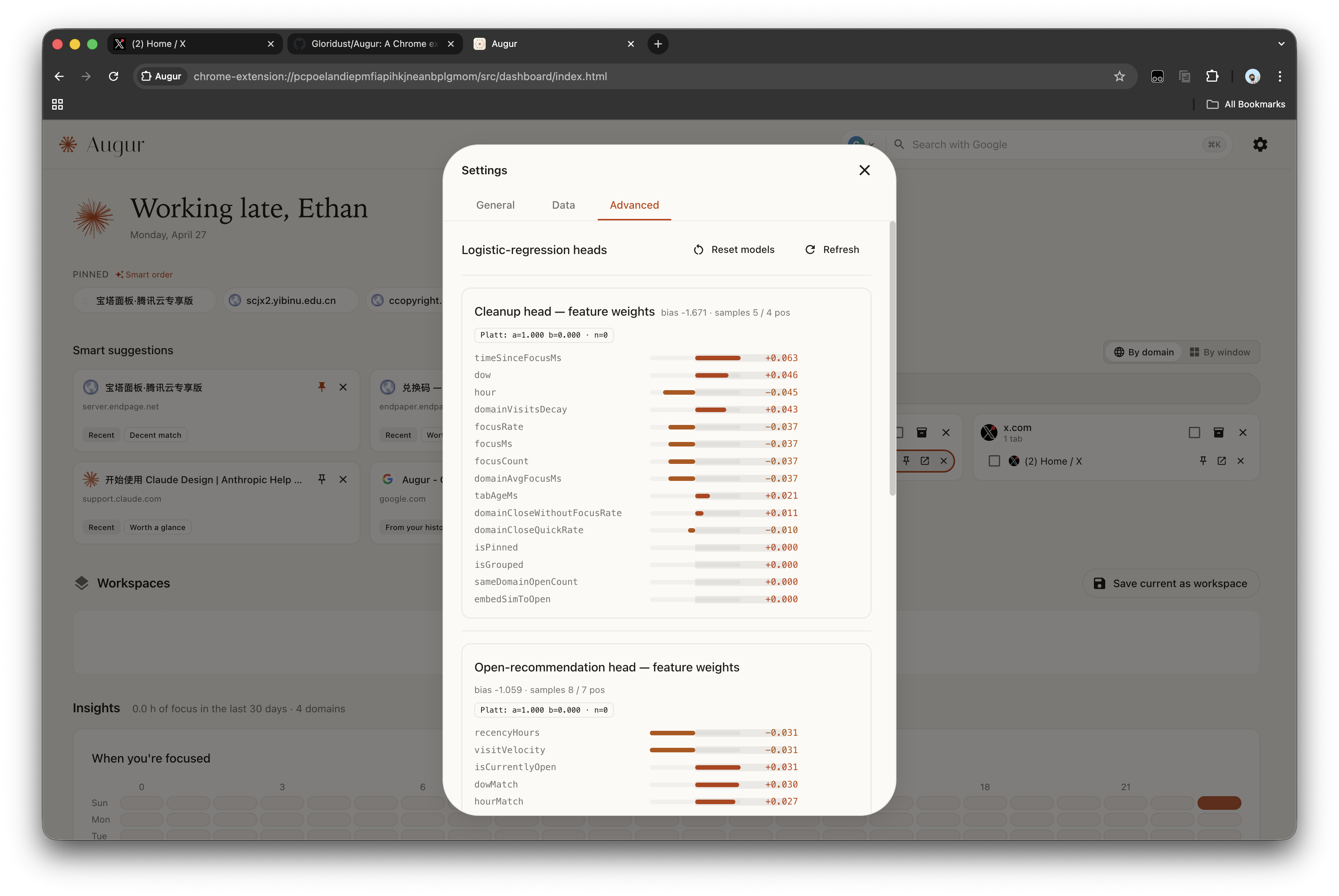
Task: Select the Advanced settings tab
Action: 634,205
